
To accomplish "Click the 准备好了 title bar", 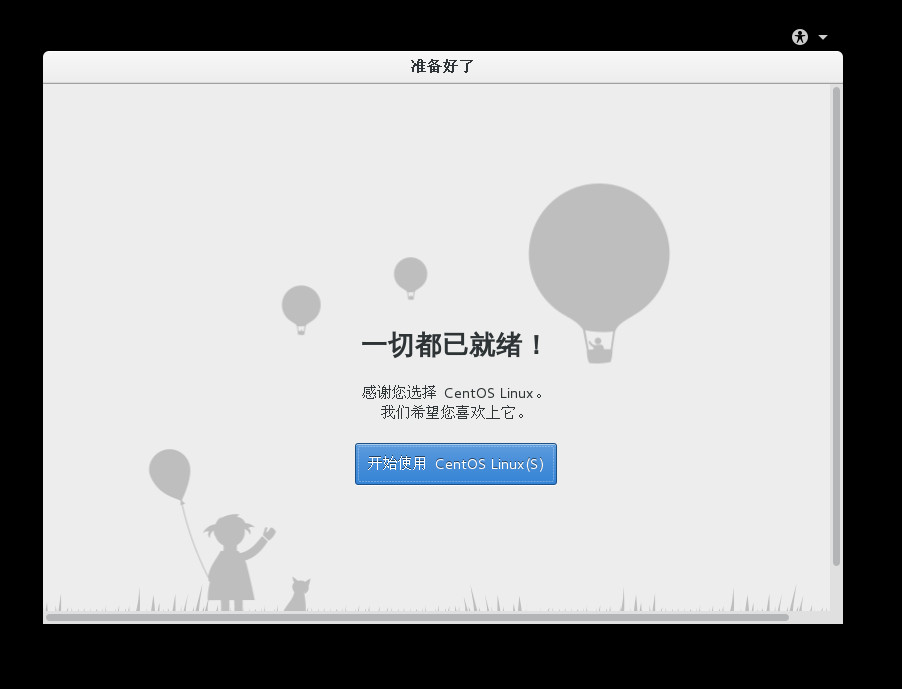I will pos(442,67).
